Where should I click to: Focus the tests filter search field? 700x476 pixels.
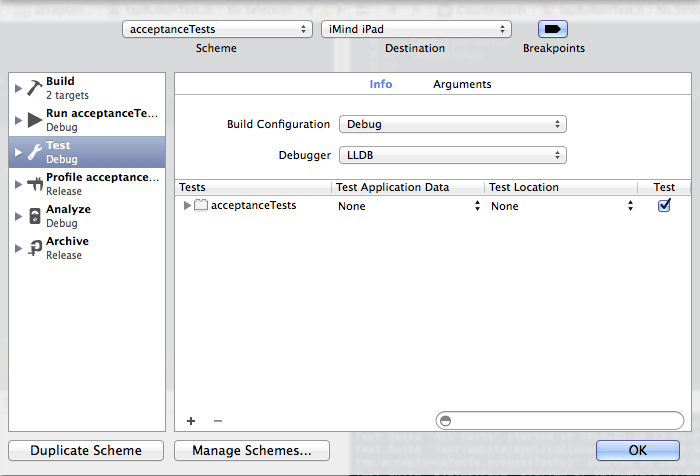pos(560,421)
